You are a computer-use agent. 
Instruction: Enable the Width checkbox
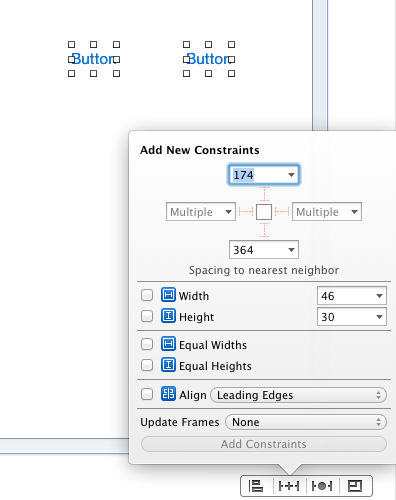pyautogui.click(x=147, y=295)
